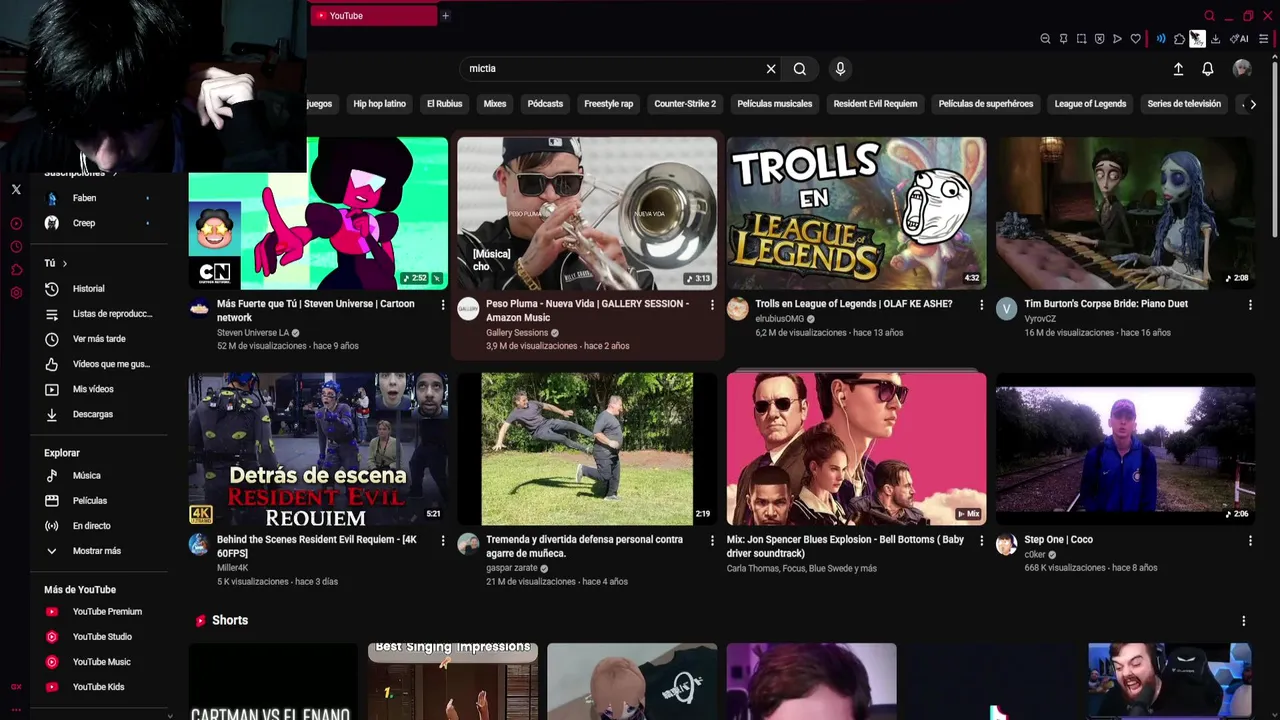Click the YouTube upload arrow icon
The image size is (1280, 720).
(x=1178, y=69)
